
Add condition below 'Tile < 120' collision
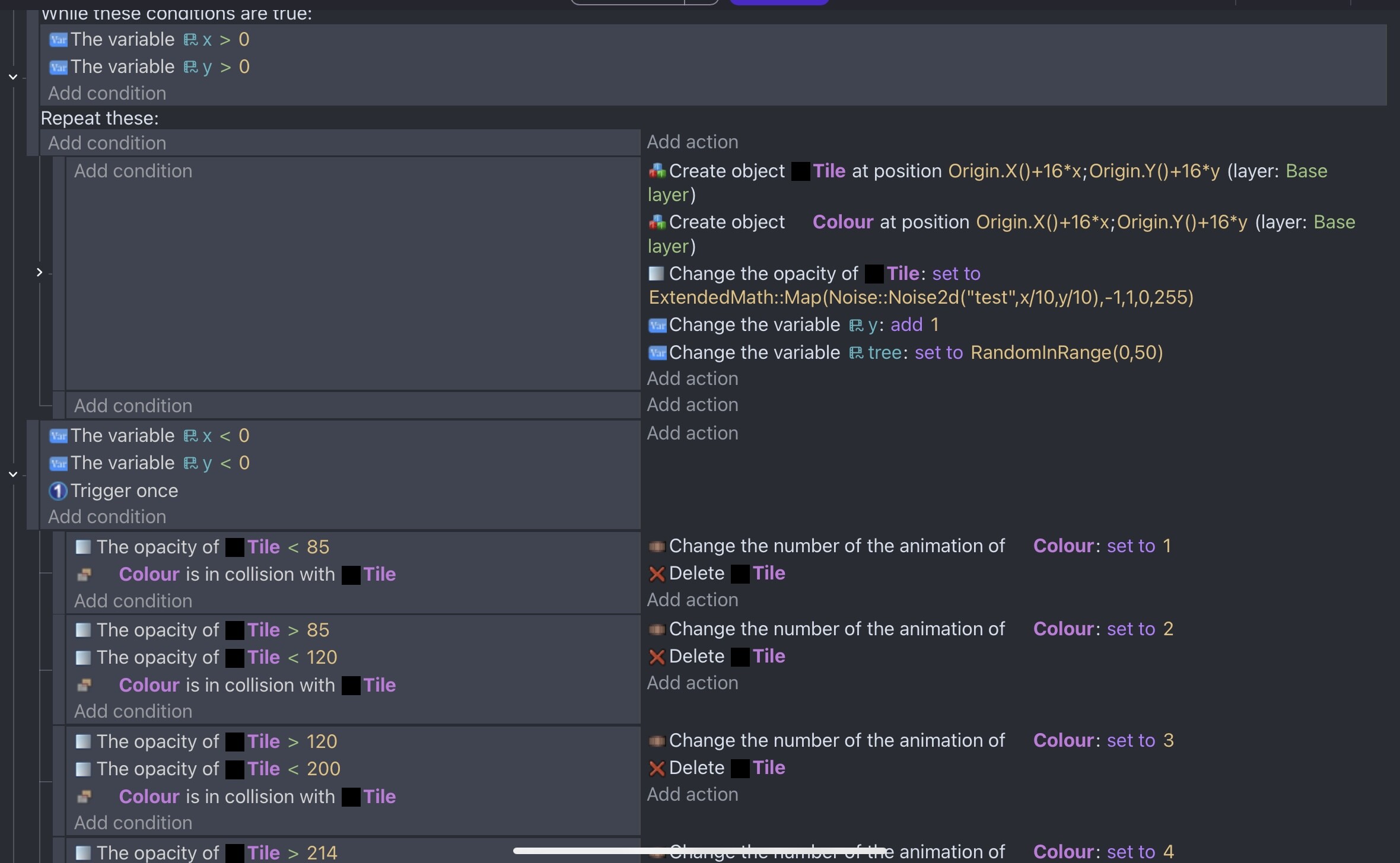[133, 711]
